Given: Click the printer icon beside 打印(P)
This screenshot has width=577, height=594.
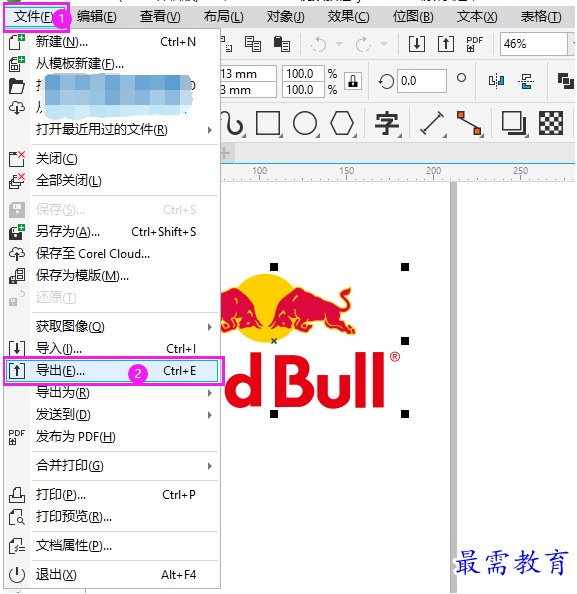Looking at the screenshot, I should pos(17,495).
